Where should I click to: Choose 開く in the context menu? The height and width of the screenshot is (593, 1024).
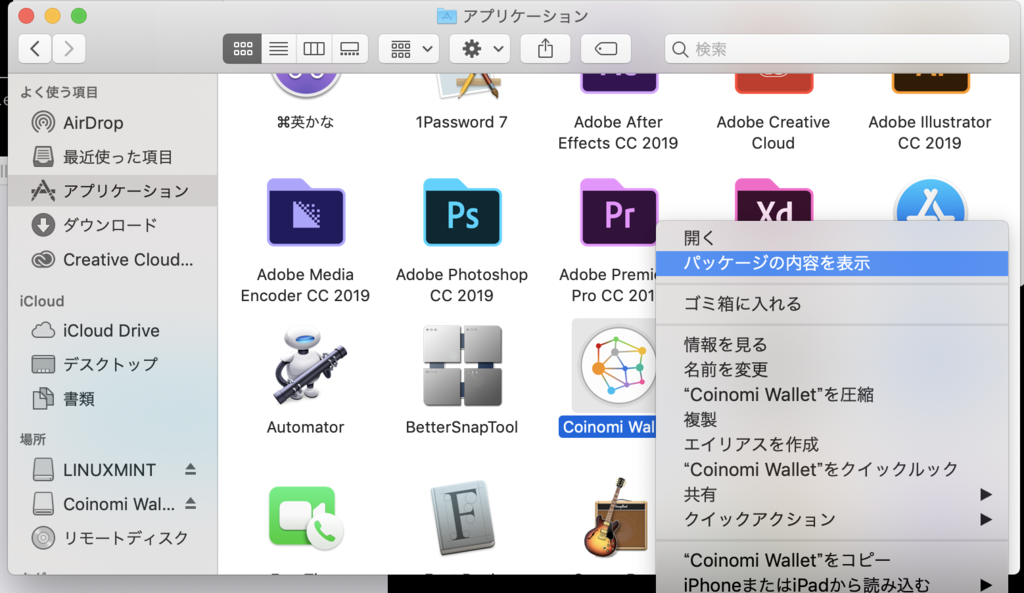tap(832, 238)
